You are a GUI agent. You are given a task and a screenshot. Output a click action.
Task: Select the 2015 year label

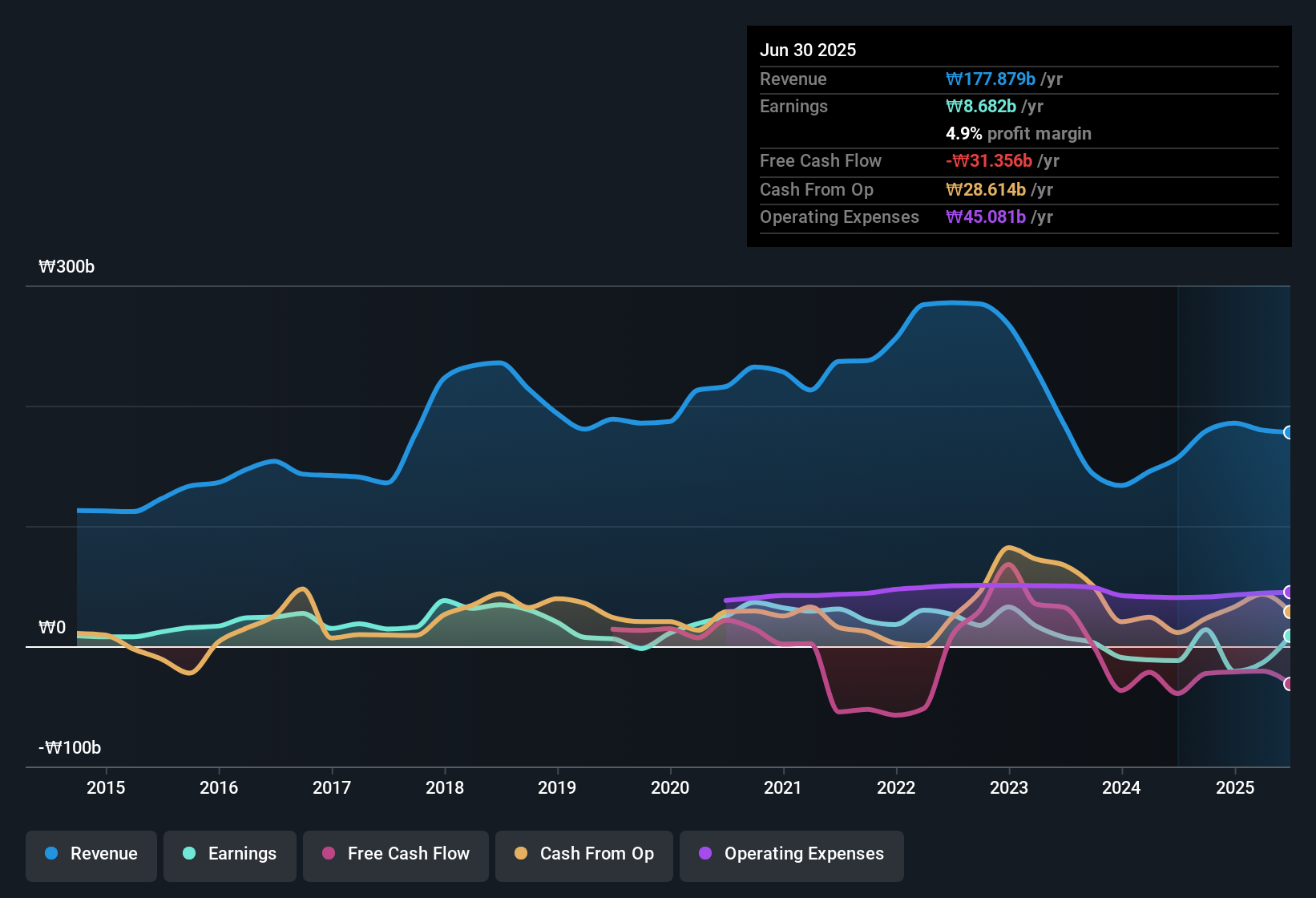(106, 787)
